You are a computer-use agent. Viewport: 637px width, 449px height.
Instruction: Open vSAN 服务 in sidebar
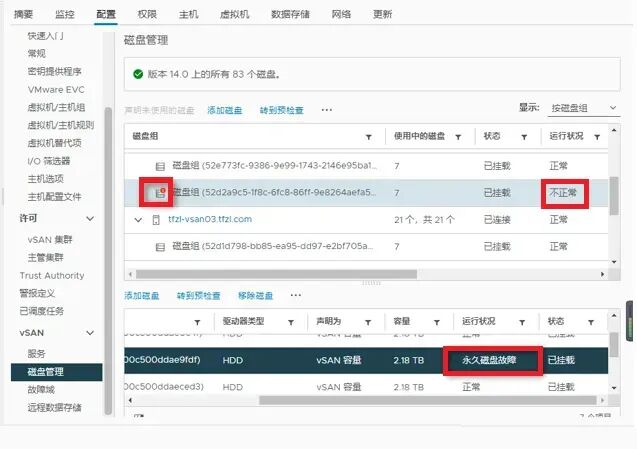(37, 354)
